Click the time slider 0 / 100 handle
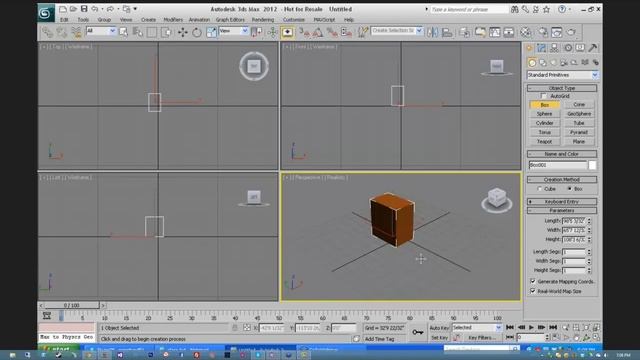Image resolution: width=640 pixels, height=360 pixels. [71, 305]
